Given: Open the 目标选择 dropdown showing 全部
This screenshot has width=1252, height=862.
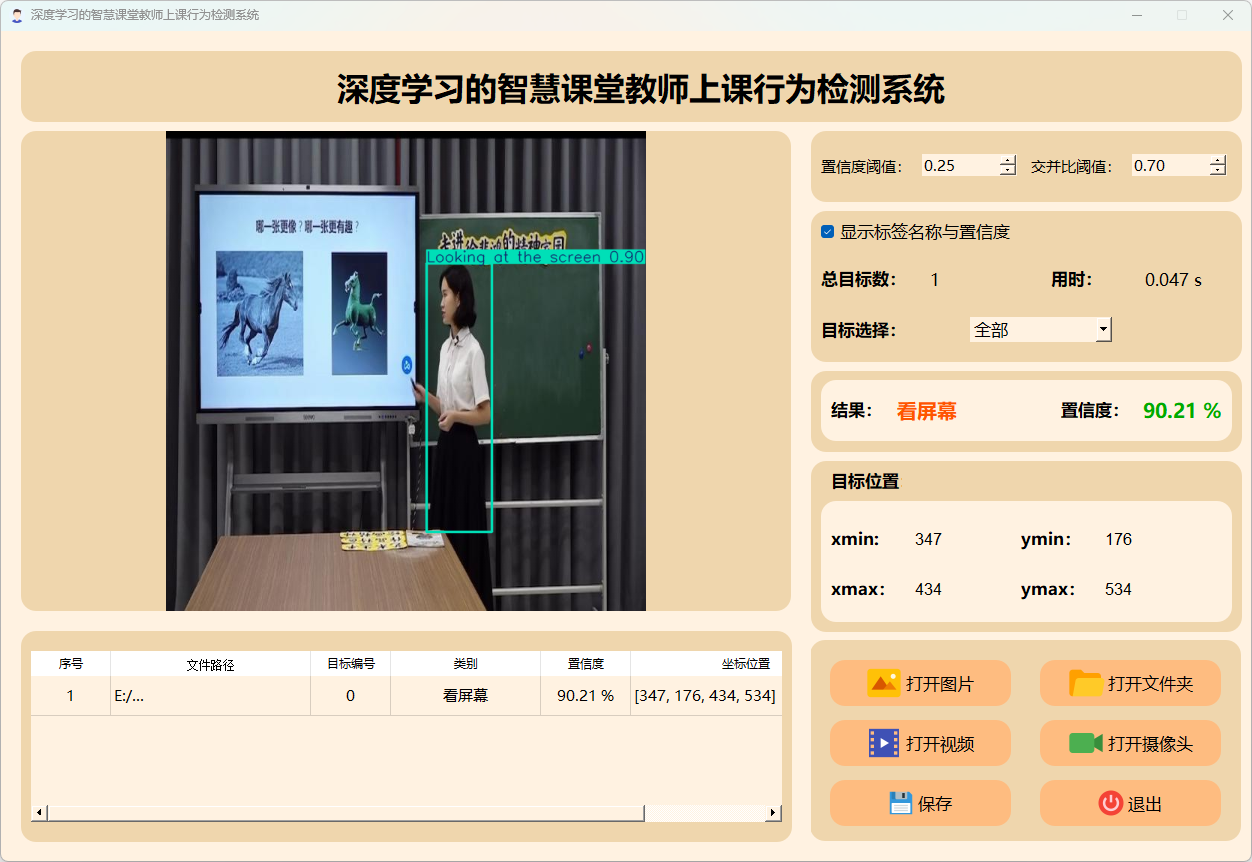Looking at the screenshot, I should pos(1040,329).
